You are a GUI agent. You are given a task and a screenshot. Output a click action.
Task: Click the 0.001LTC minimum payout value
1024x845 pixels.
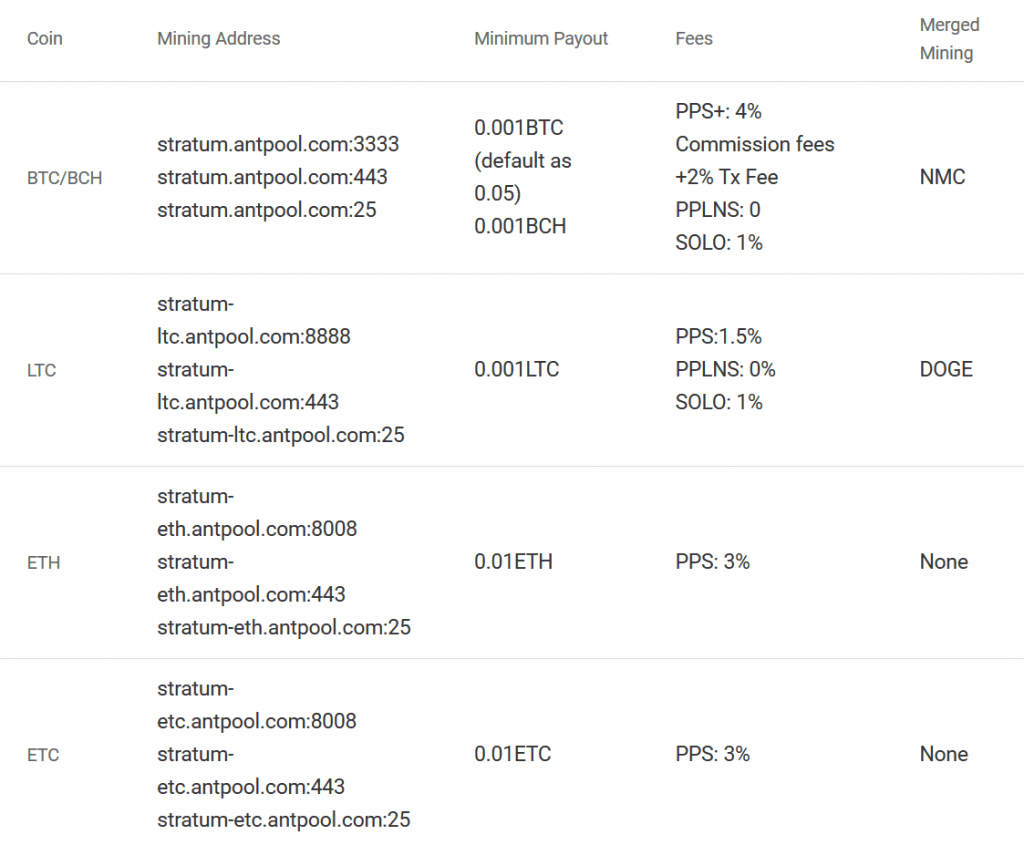pos(517,370)
